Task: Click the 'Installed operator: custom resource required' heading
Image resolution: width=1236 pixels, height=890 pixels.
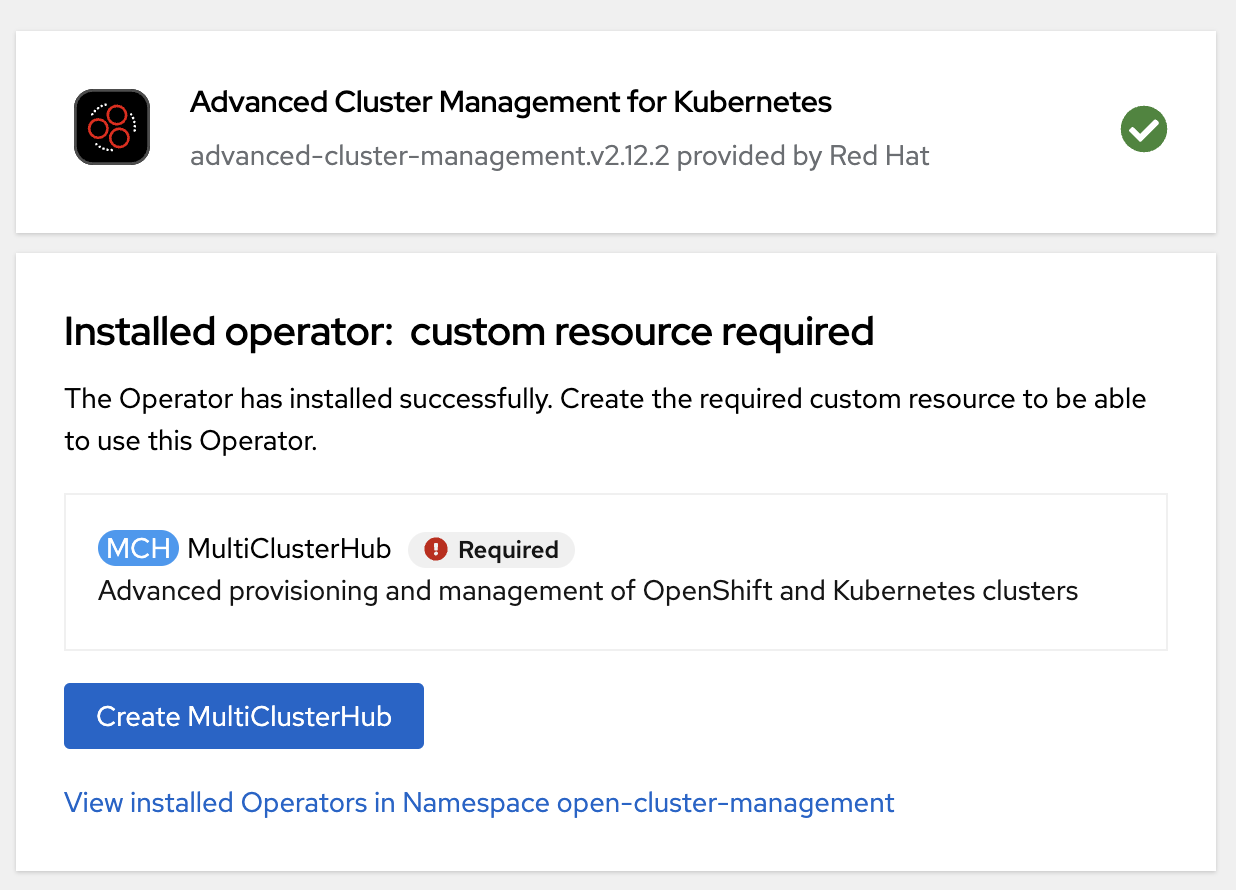Action: [469, 332]
